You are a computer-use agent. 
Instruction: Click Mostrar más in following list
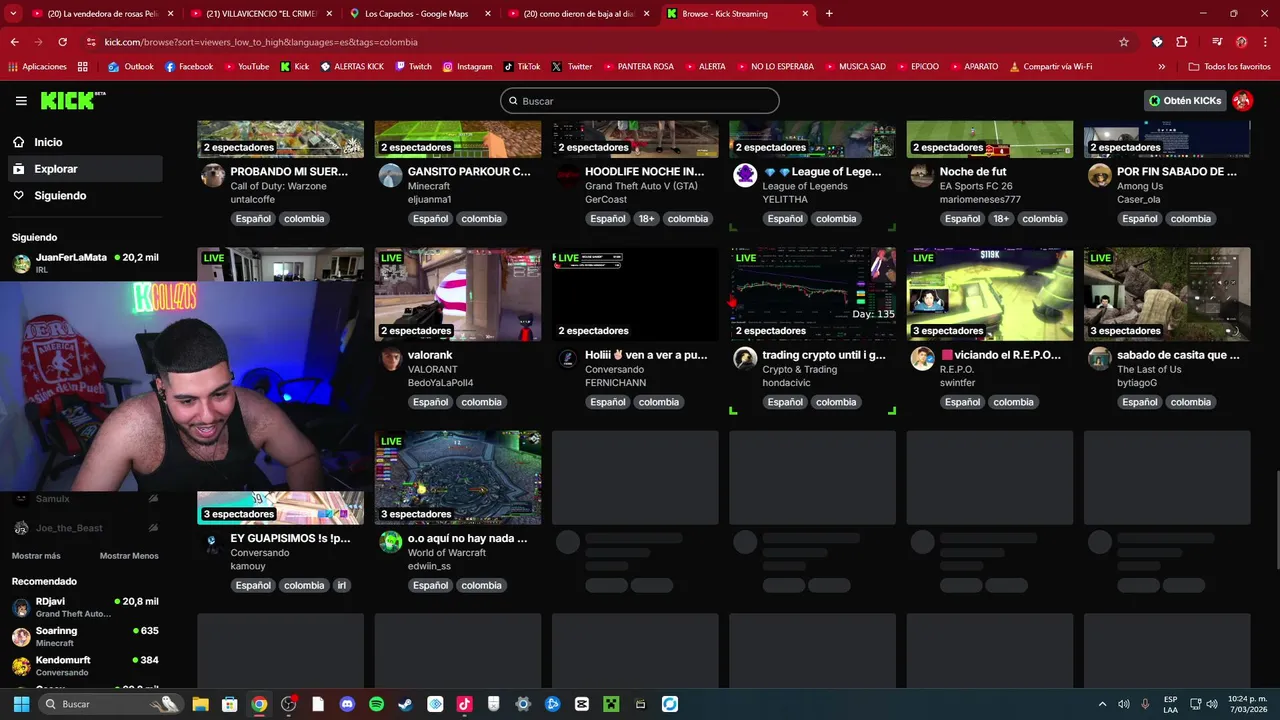pyautogui.click(x=36, y=556)
